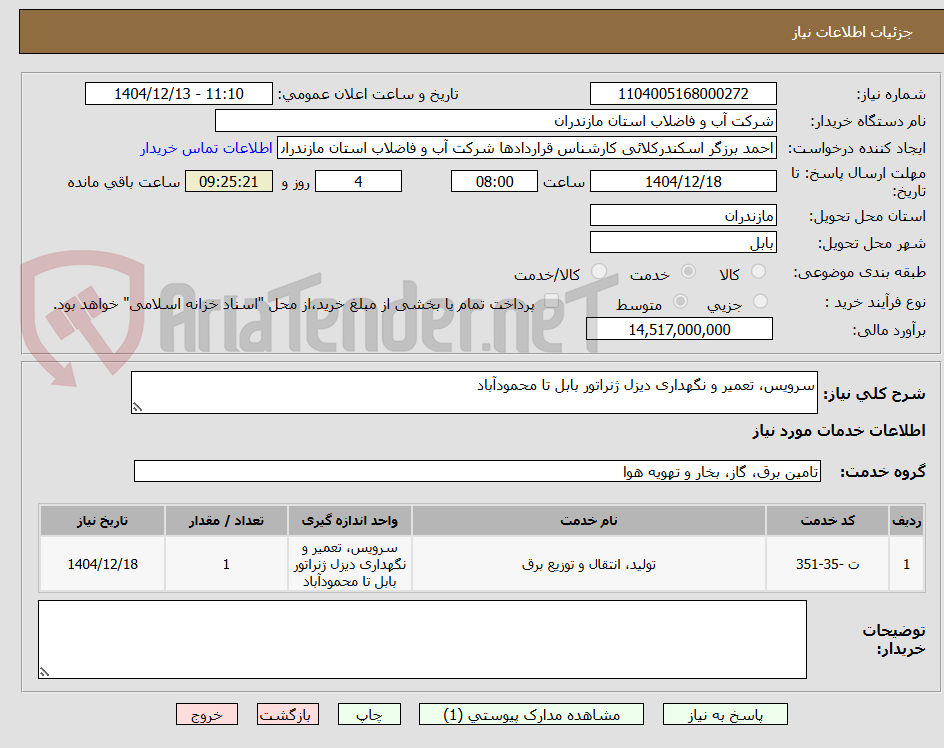Viewport: 944px width, 748px height.
Task: Select the 'خدمت' radio button
Action: click(x=688, y=272)
